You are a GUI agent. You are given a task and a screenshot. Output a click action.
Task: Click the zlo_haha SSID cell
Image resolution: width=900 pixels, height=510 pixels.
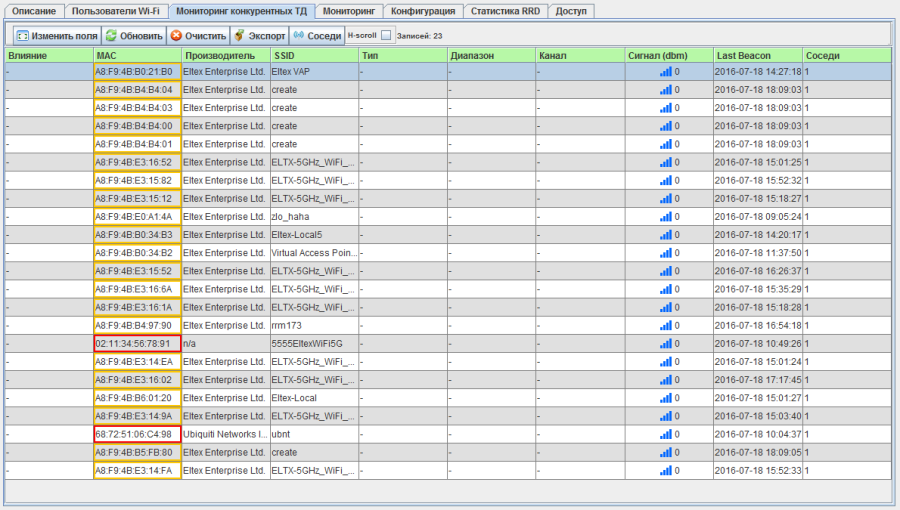[315, 217]
